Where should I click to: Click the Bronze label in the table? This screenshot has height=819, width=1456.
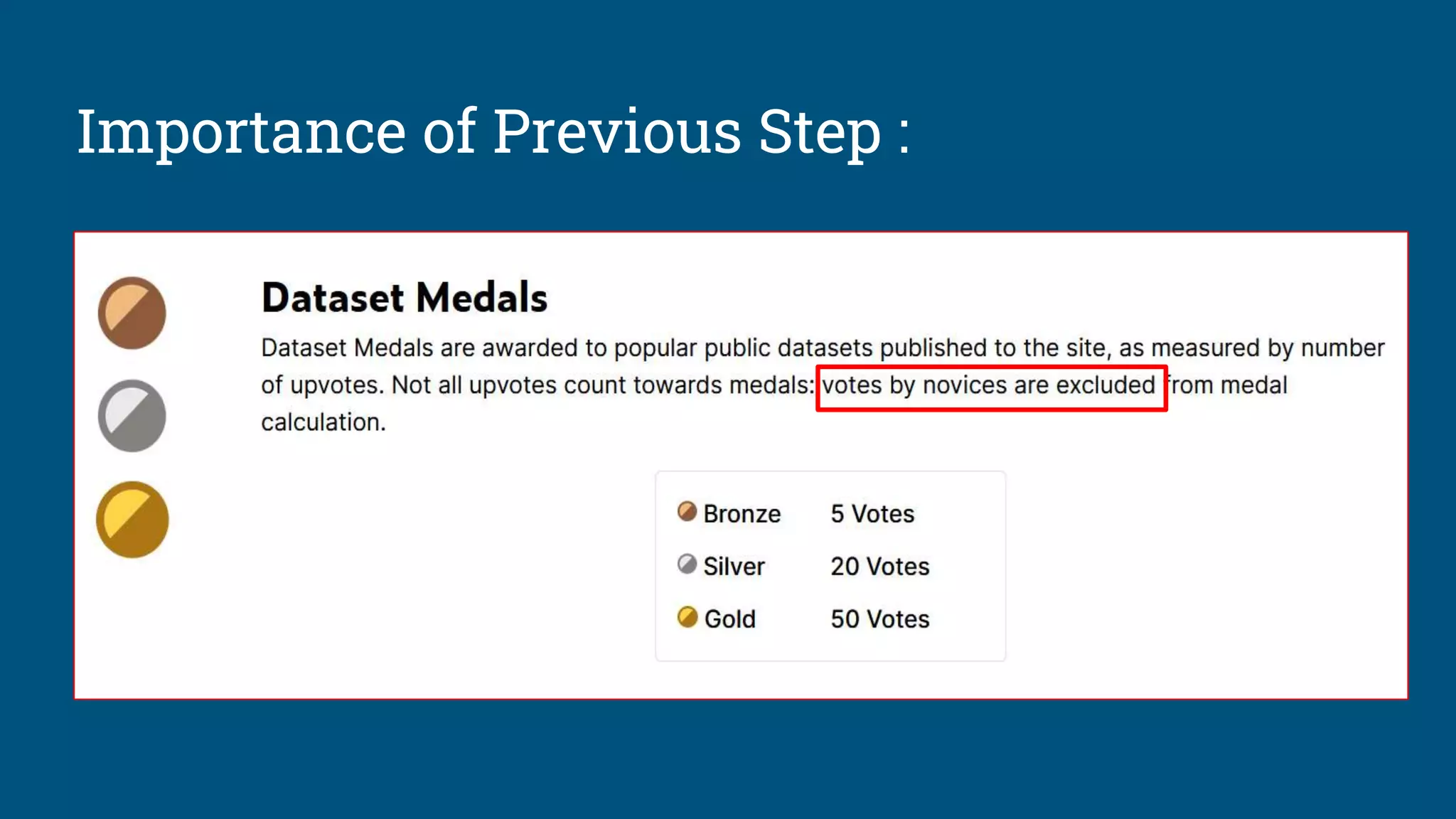742,513
